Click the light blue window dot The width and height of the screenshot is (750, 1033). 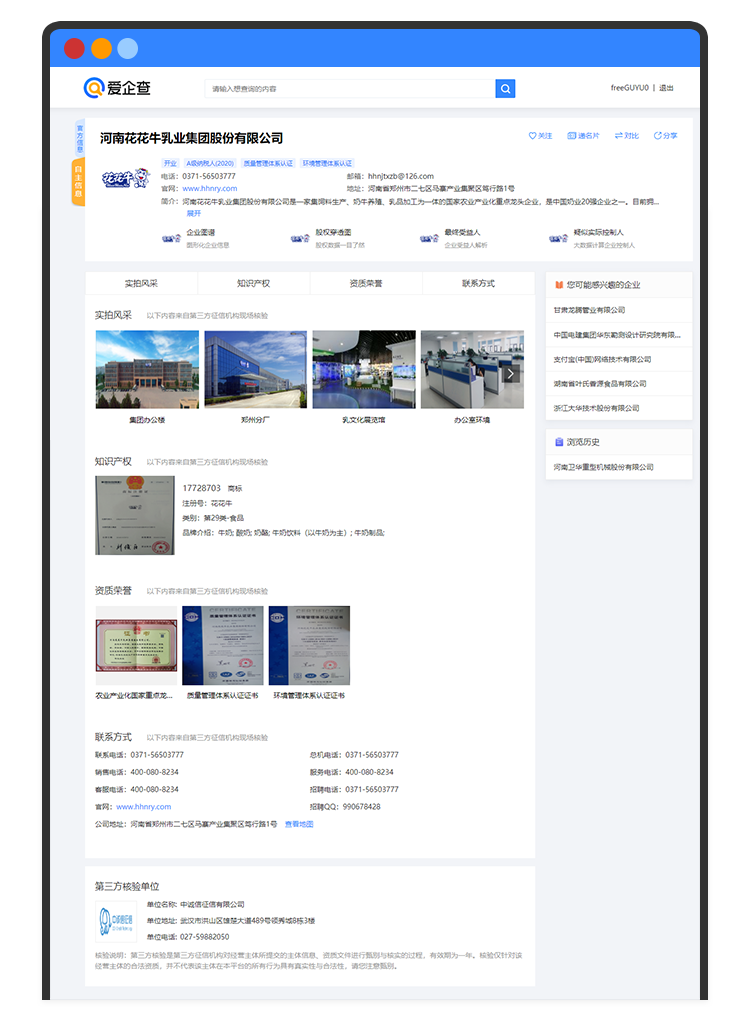tap(128, 49)
